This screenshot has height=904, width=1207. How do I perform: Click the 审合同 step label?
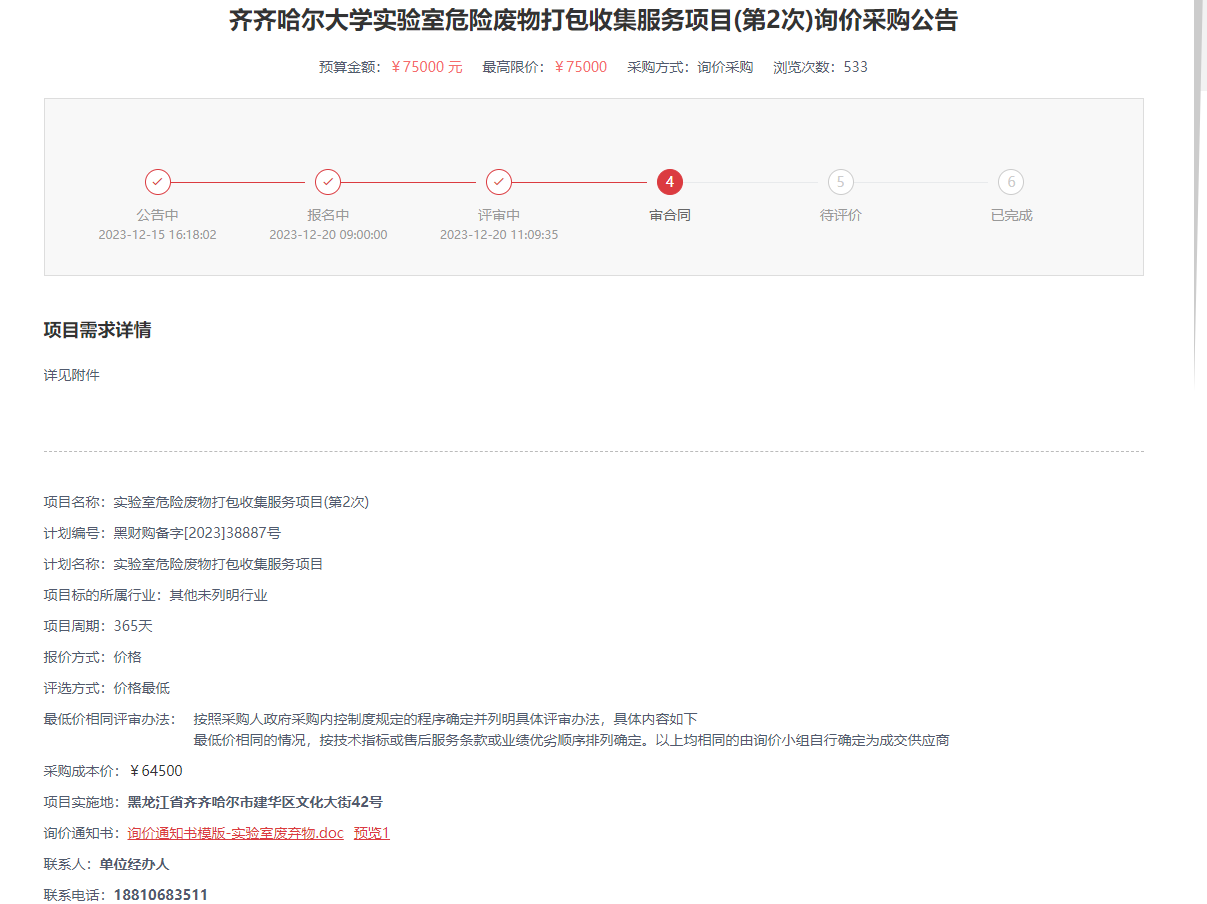pyautogui.click(x=670, y=215)
